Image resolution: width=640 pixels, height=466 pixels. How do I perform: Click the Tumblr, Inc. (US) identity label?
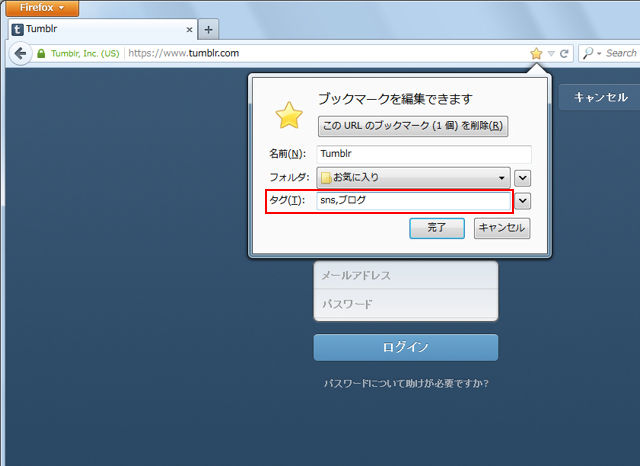point(85,53)
